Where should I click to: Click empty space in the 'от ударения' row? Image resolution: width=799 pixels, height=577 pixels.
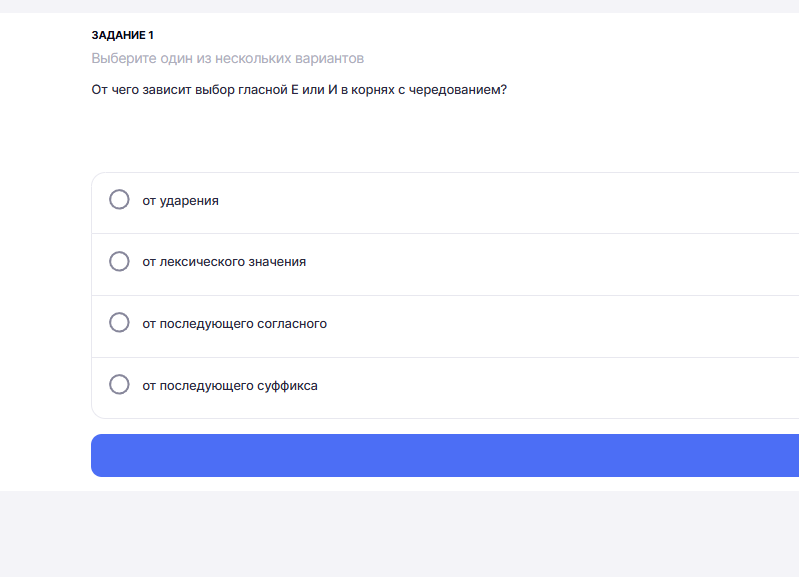[510, 203]
